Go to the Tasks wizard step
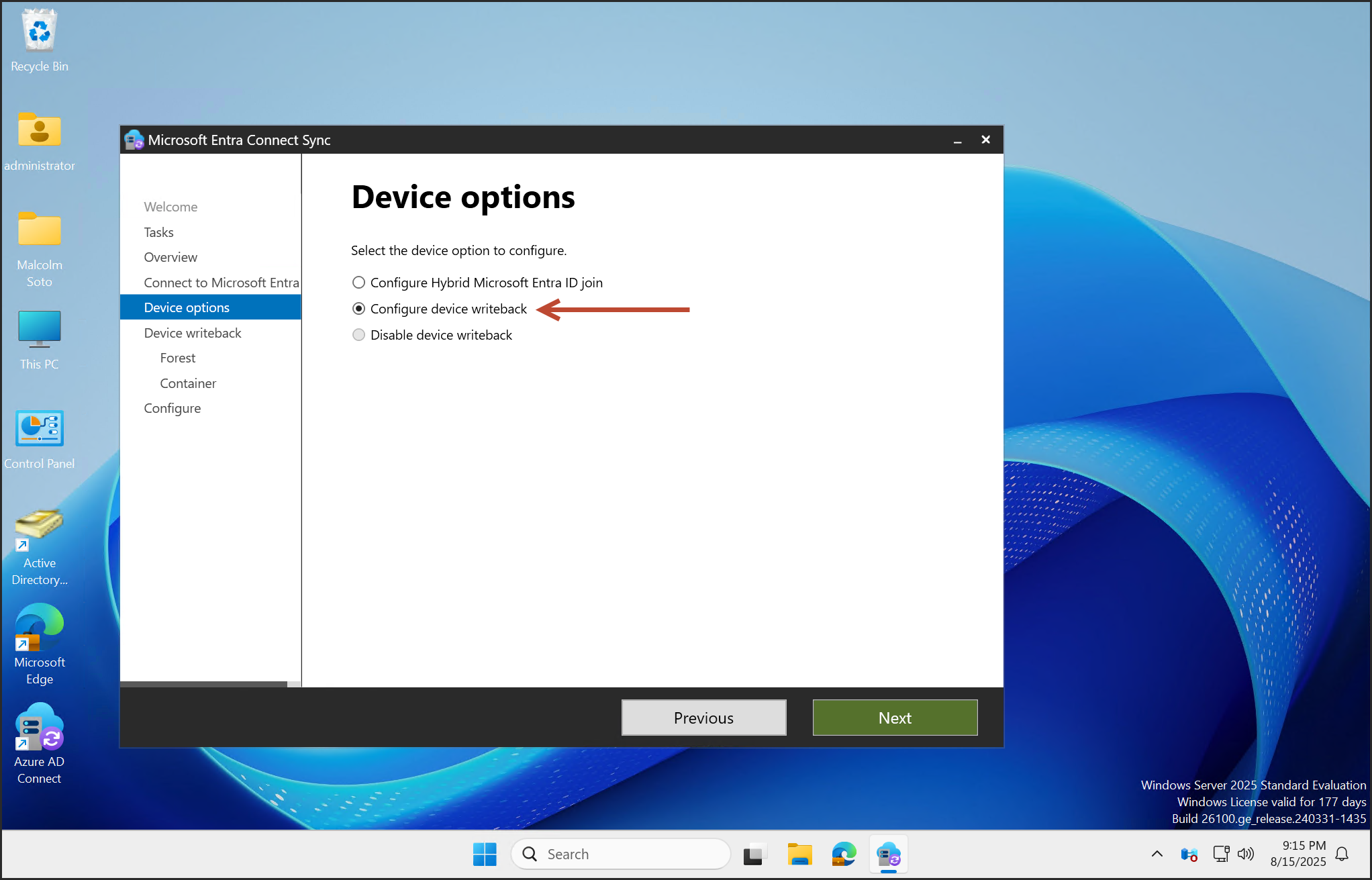Viewport: 1372px width, 880px height. pos(158,232)
